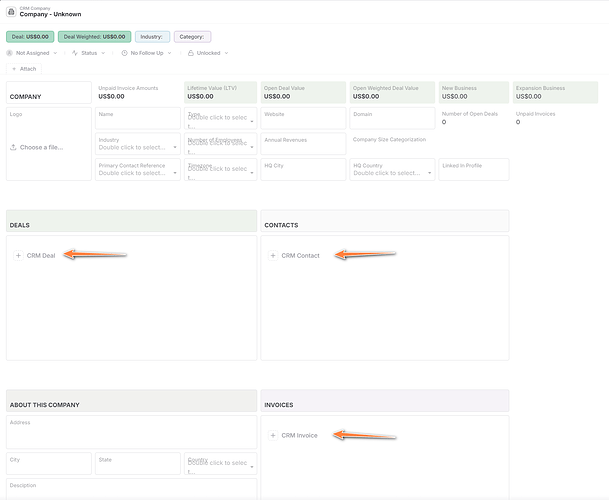Click the plus icon beside Attach

(x=13, y=69)
